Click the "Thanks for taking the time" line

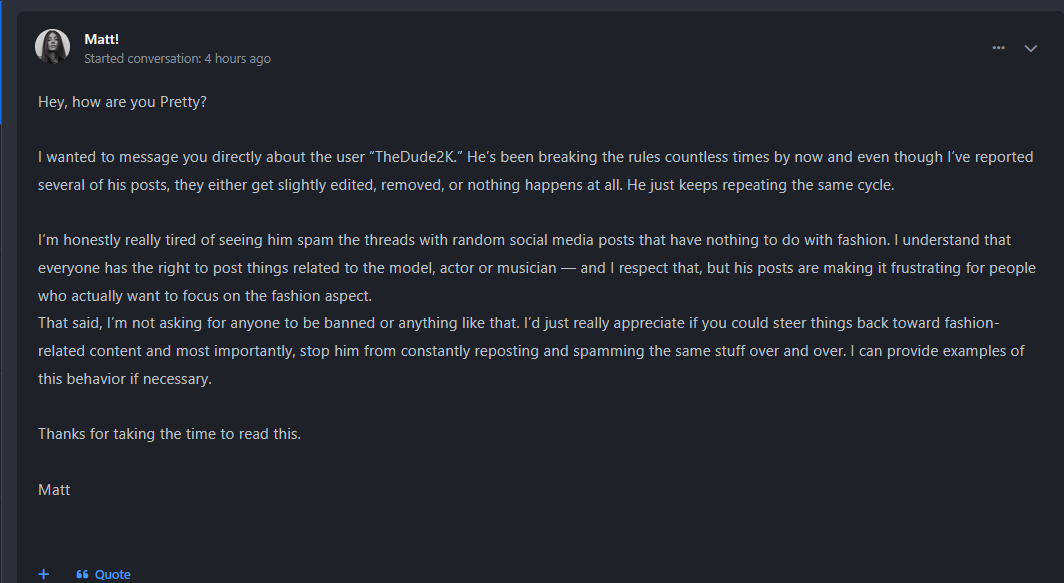(169, 434)
